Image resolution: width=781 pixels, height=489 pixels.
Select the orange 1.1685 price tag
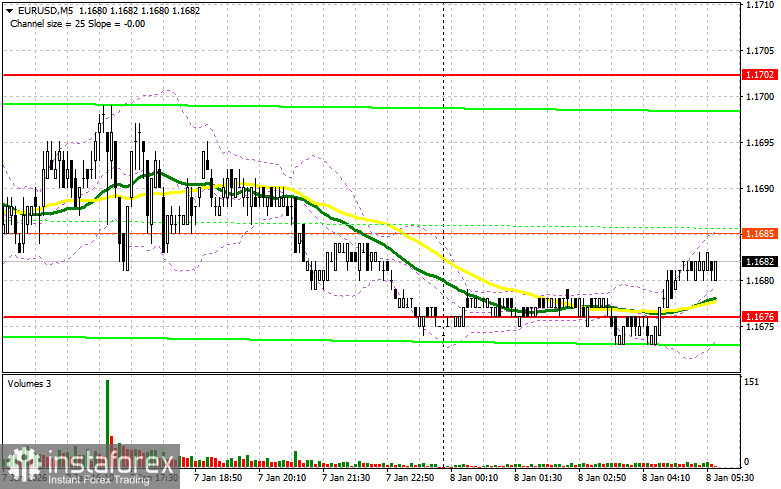[x=759, y=233]
